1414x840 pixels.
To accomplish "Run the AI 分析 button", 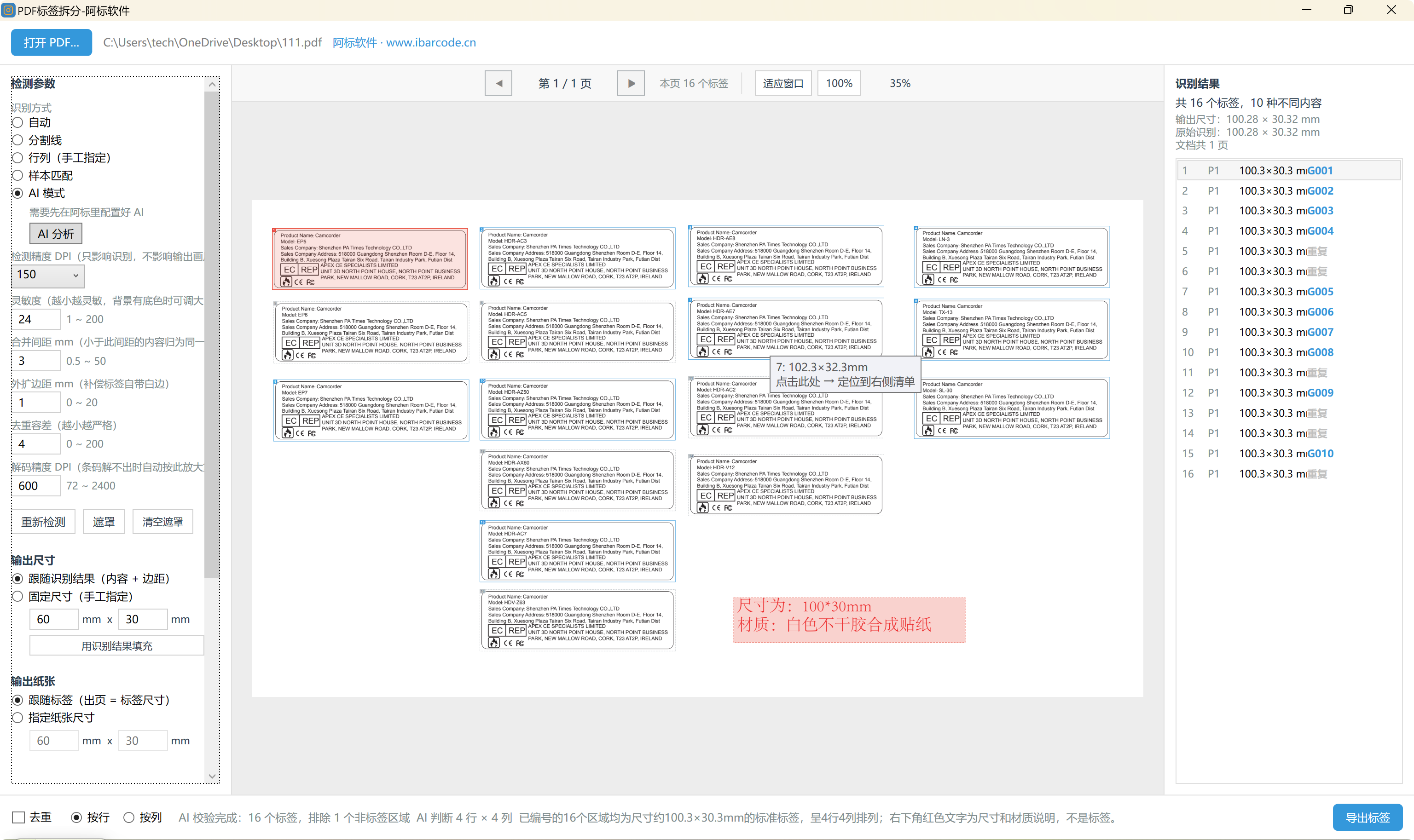I will click(x=56, y=233).
